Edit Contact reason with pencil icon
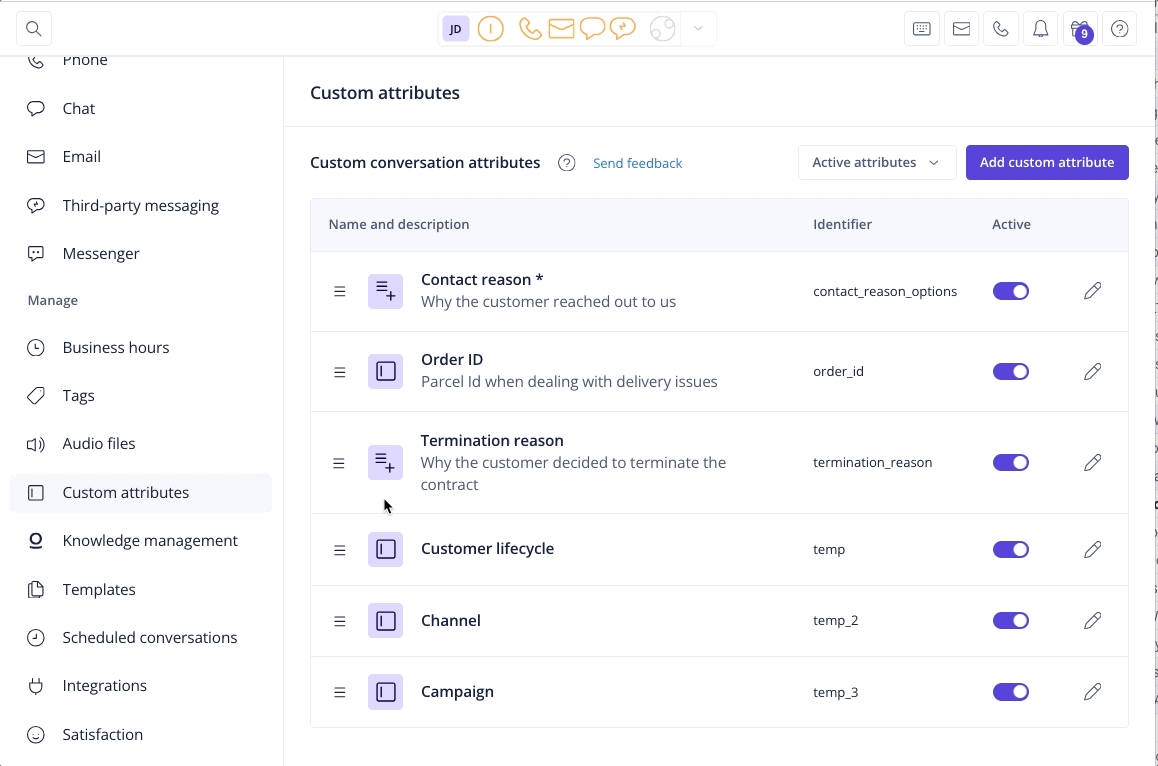 click(1092, 291)
